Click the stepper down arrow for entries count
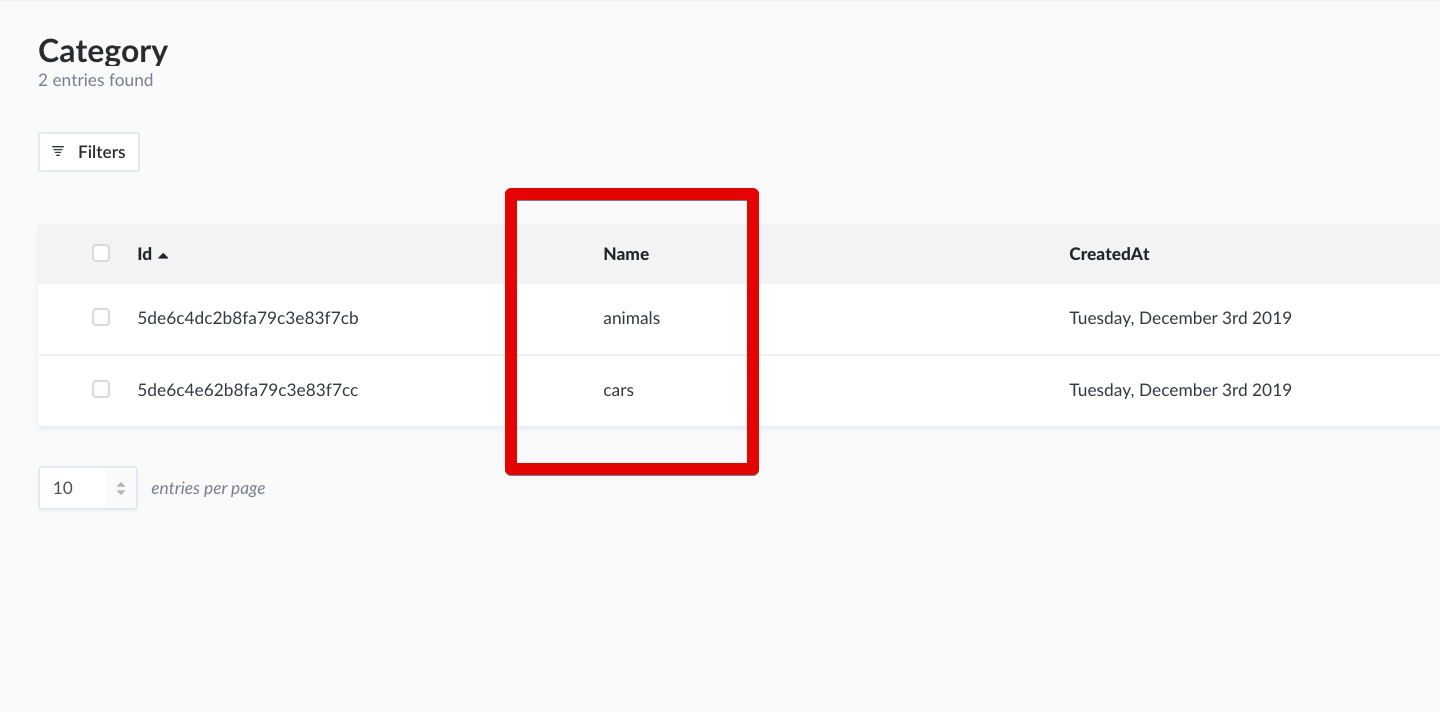This screenshot has width=1440, height=712. (122, 492)
